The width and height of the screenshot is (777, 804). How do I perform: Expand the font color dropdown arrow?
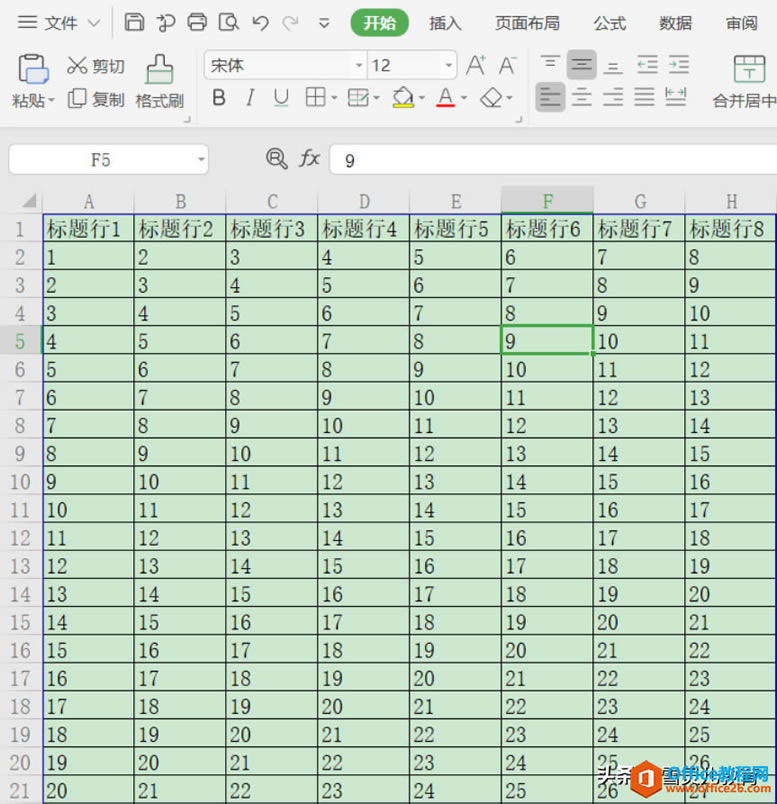point(464,97)
